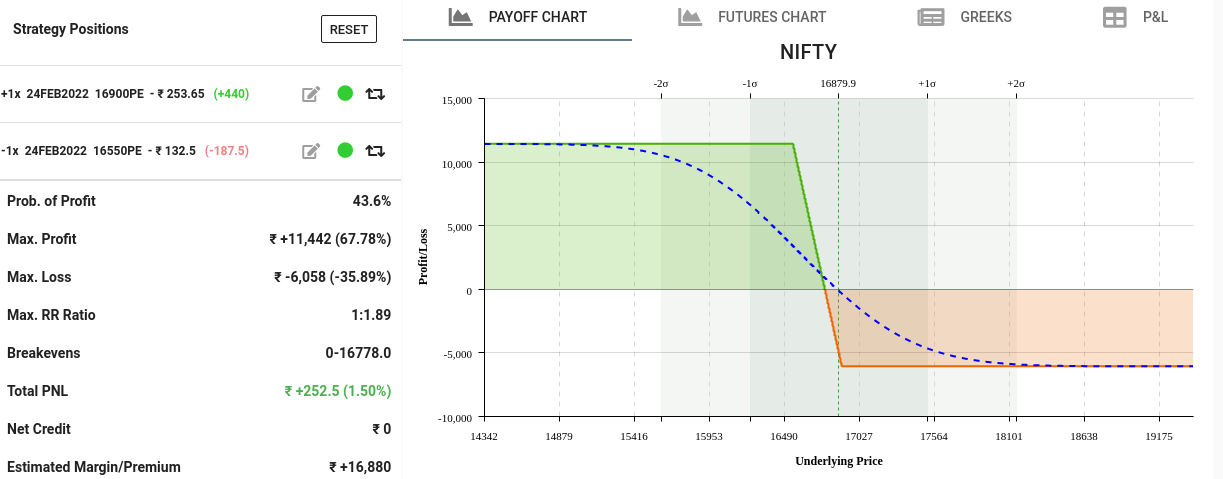Click the 16879.9 spot price marker
The image size is (1223, 479).
coord(838,84)
